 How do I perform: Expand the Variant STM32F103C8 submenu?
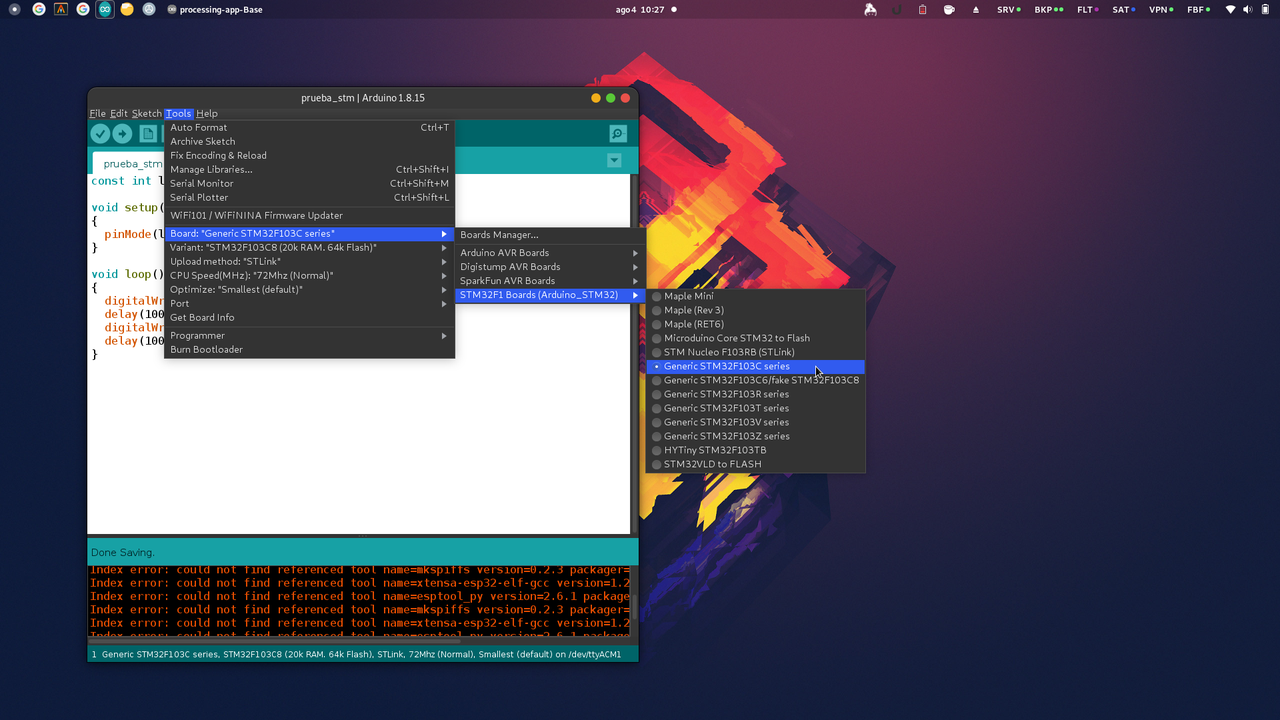[309, 248]
